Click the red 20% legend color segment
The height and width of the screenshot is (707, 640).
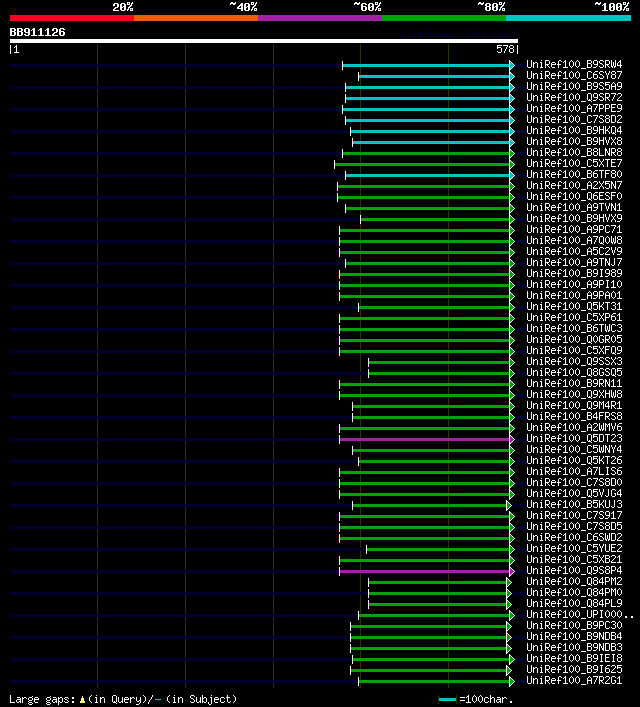pos(72,18)
